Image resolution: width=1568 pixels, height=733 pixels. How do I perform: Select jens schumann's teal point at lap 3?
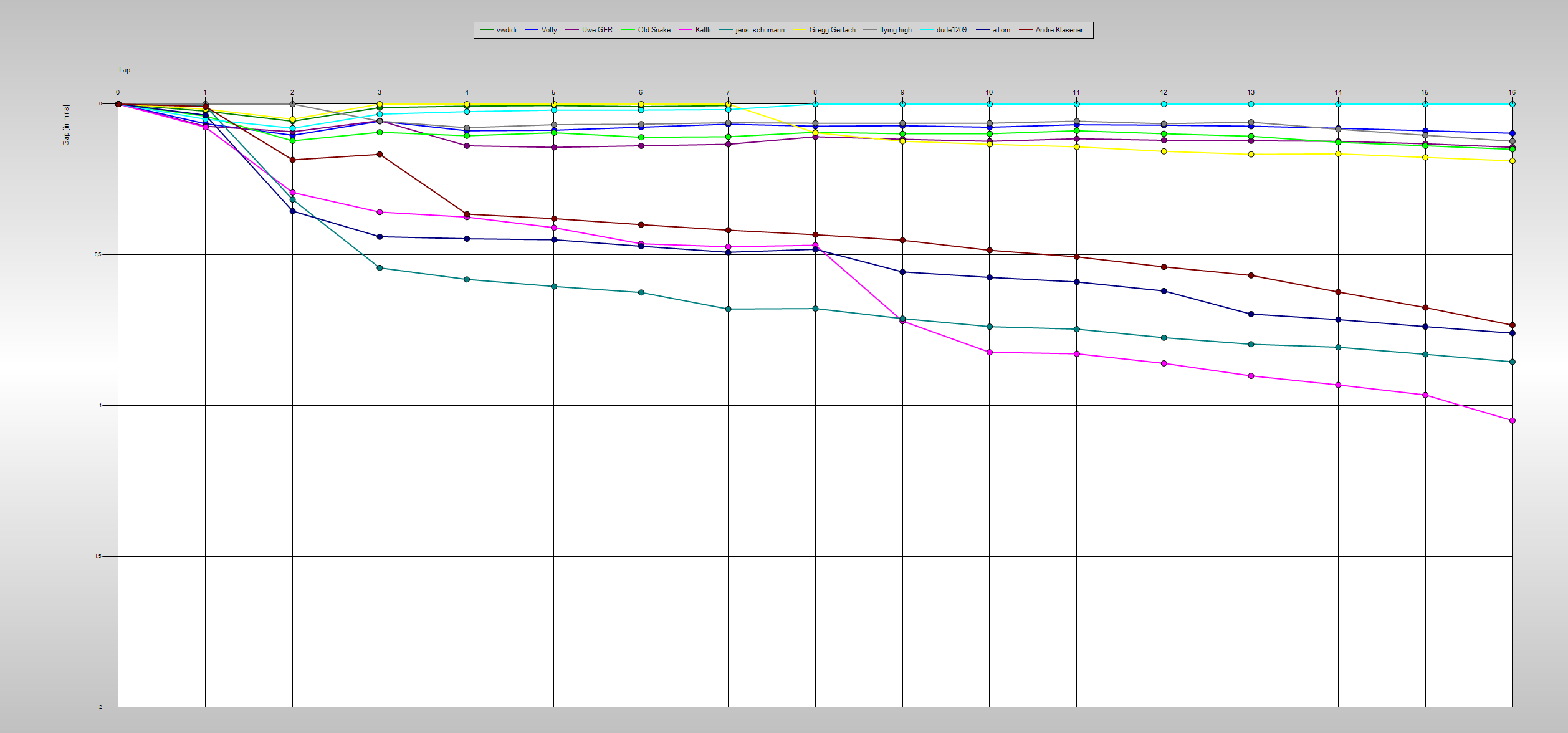coord(380,268)
